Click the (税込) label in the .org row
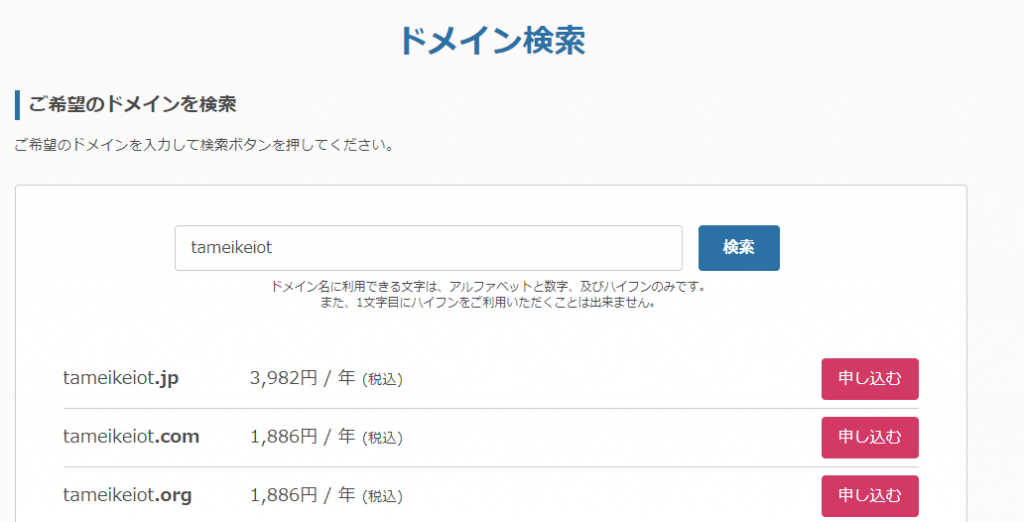This screenshot has height=522, width=1024. click(383, 496)
